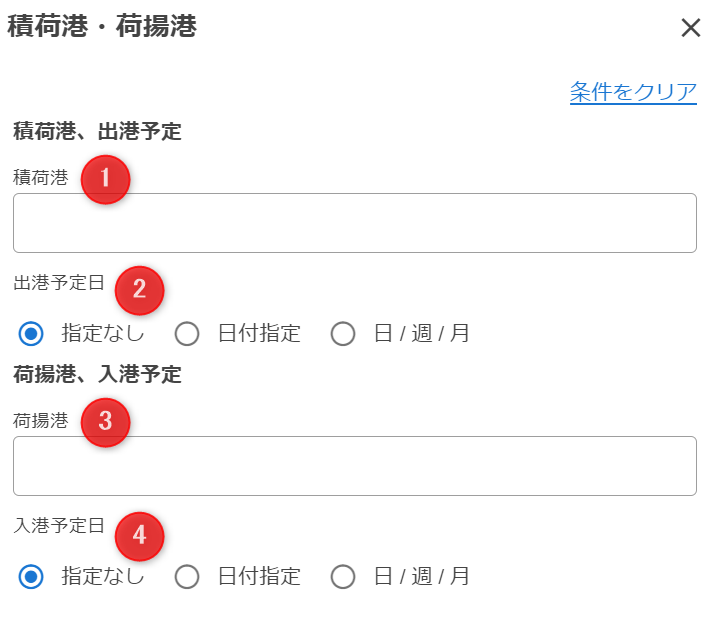Click the 荷揚港、入港予定 section heading
The height and width of the screenshot is (620, 713).
click(x=97, y=374)
